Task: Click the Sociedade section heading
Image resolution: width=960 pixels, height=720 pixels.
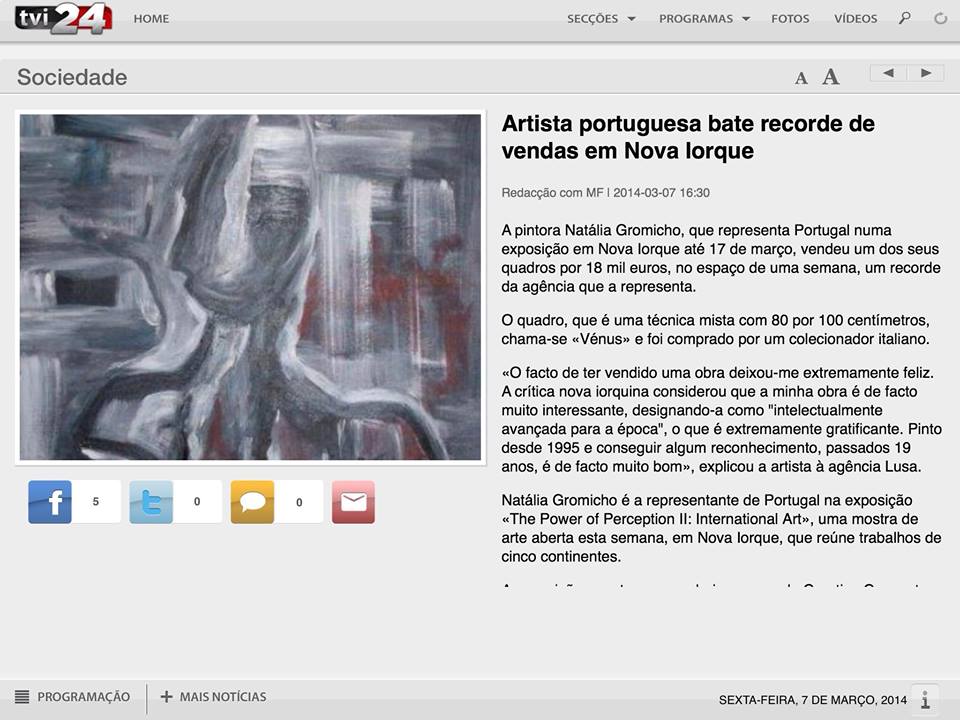Action: tap(72, 77)
